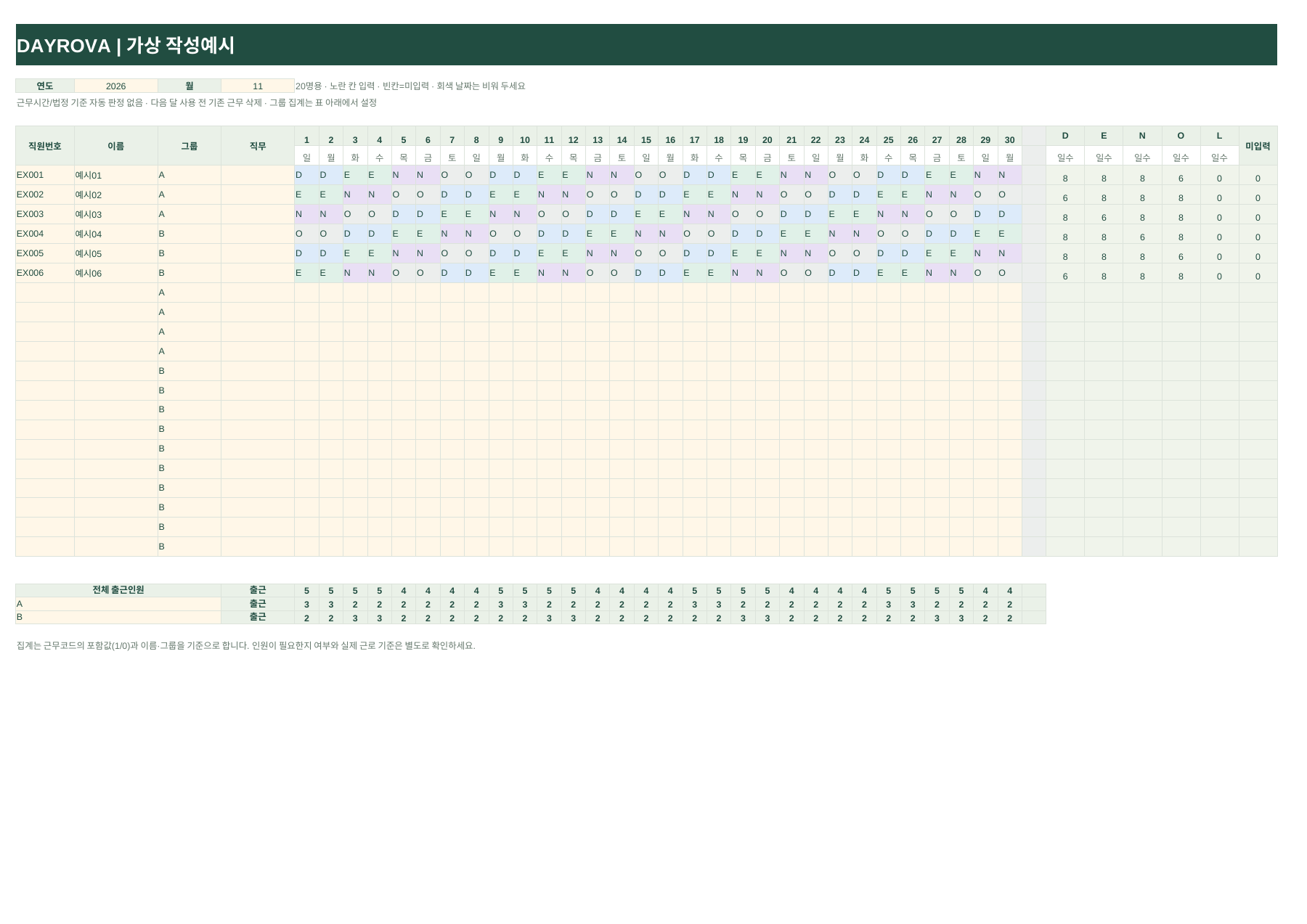Click employee number cell EX001

pos(45,175)
